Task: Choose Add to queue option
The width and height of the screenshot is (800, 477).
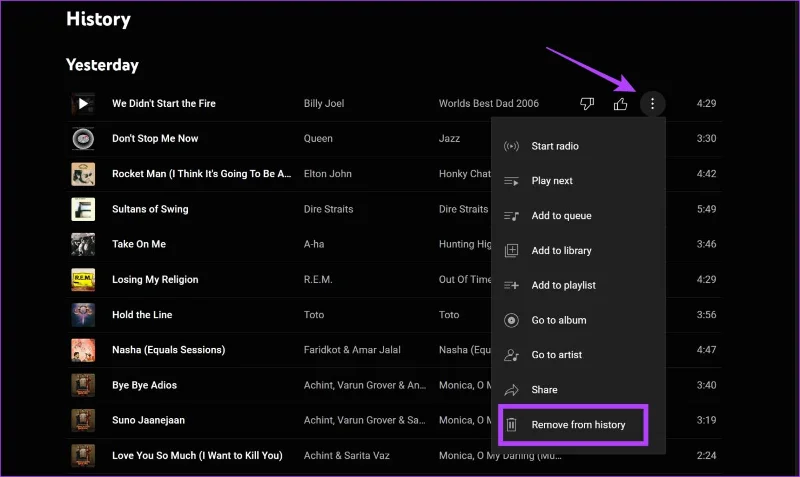Action: point(579,216)
